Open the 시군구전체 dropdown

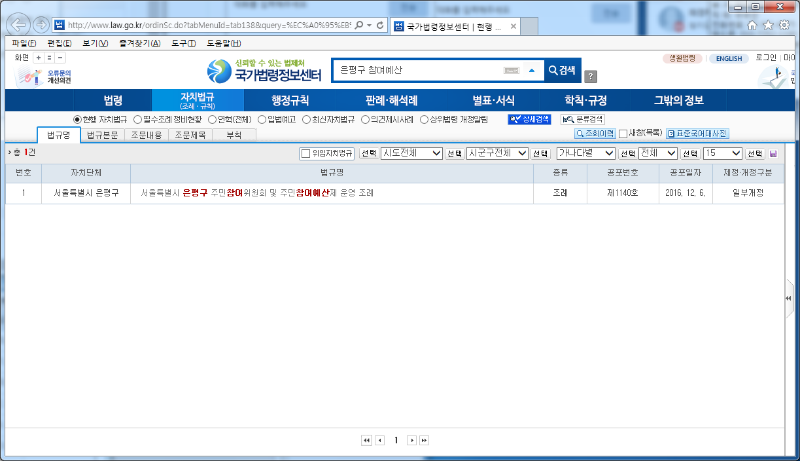(x=497, y=153)
